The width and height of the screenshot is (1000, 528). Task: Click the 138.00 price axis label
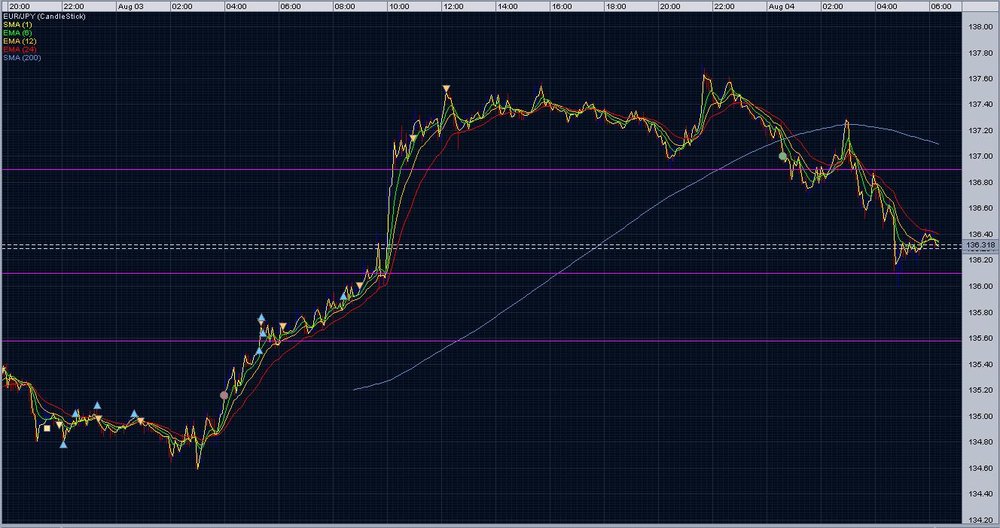tap(980, 27)
